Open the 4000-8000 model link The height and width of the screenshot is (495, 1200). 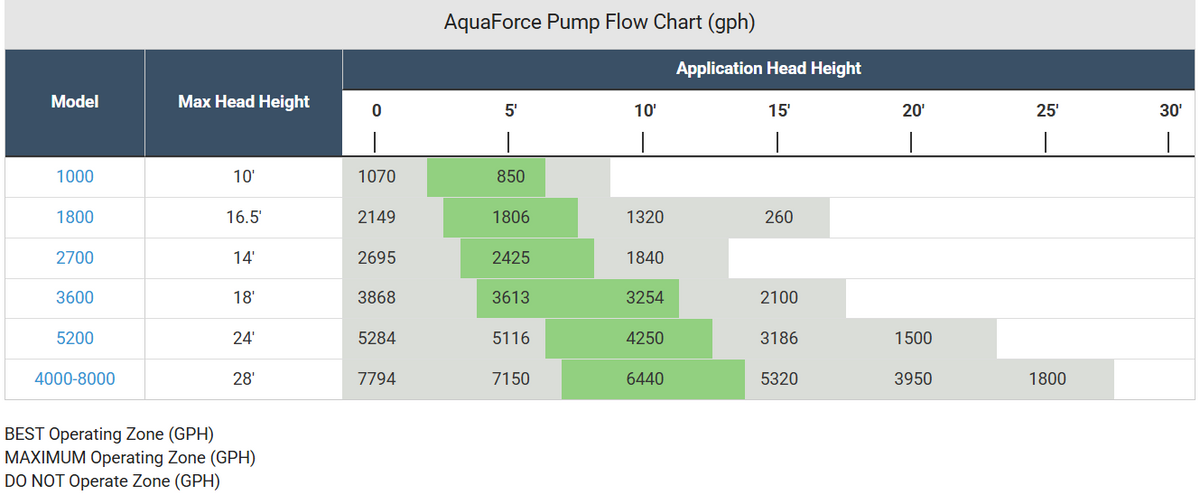point(75,379)
